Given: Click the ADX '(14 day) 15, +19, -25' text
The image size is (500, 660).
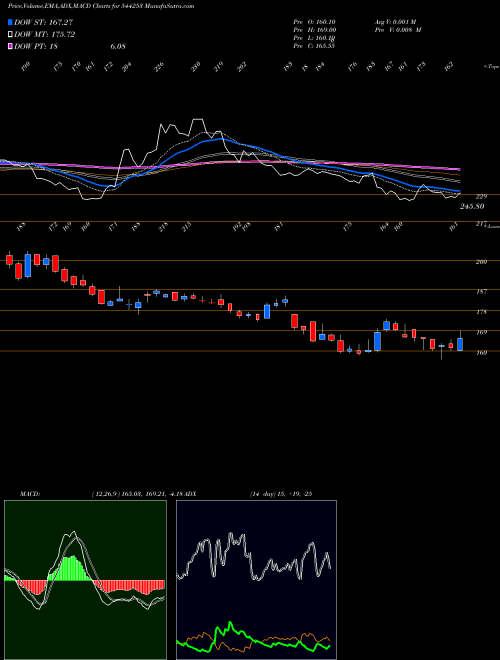Looking at the screenshot, I should click(x=280, y=494).
